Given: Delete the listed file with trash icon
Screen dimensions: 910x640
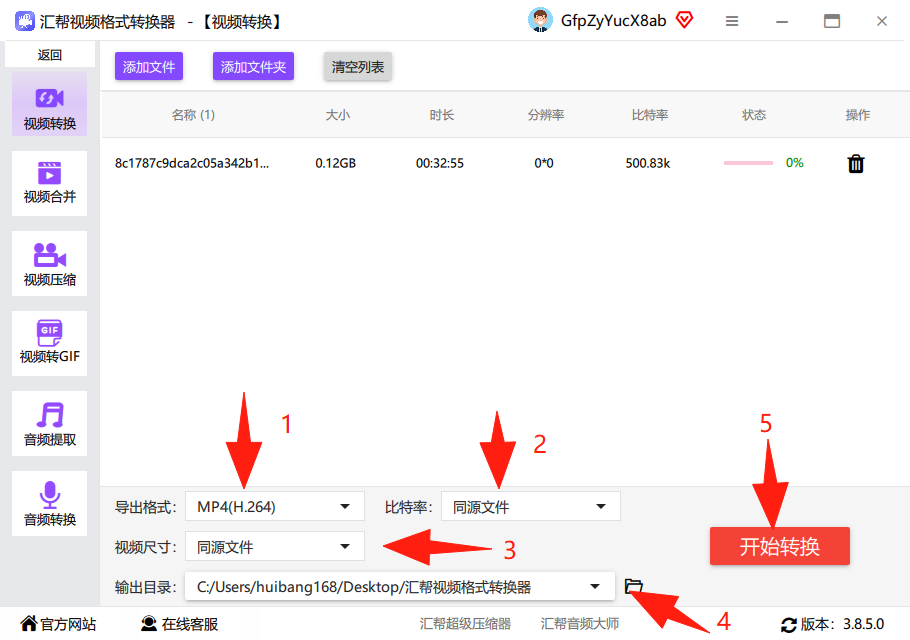Looking at the screenshot, I should 856,164.
